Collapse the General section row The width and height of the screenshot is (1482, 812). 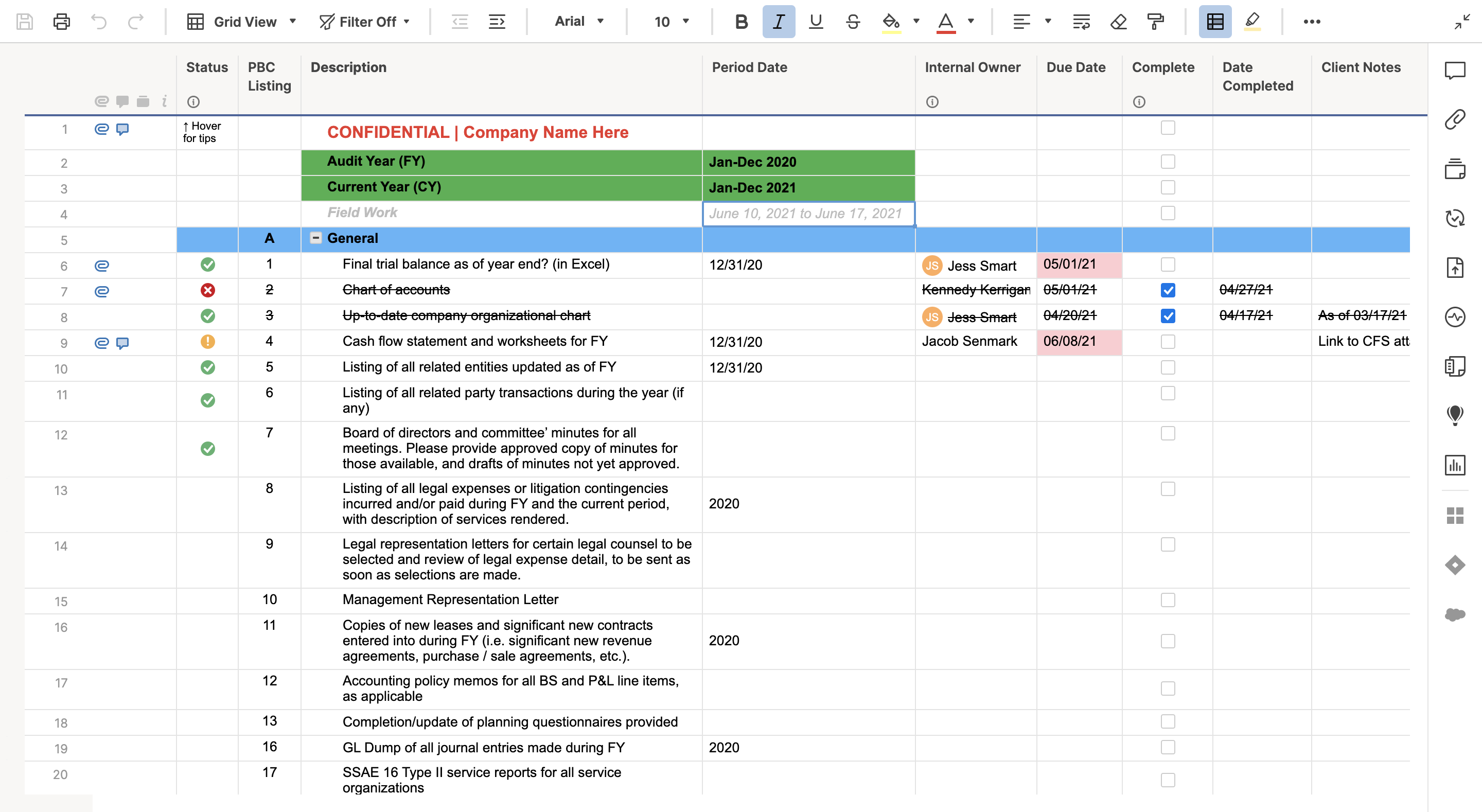[316, 238]
